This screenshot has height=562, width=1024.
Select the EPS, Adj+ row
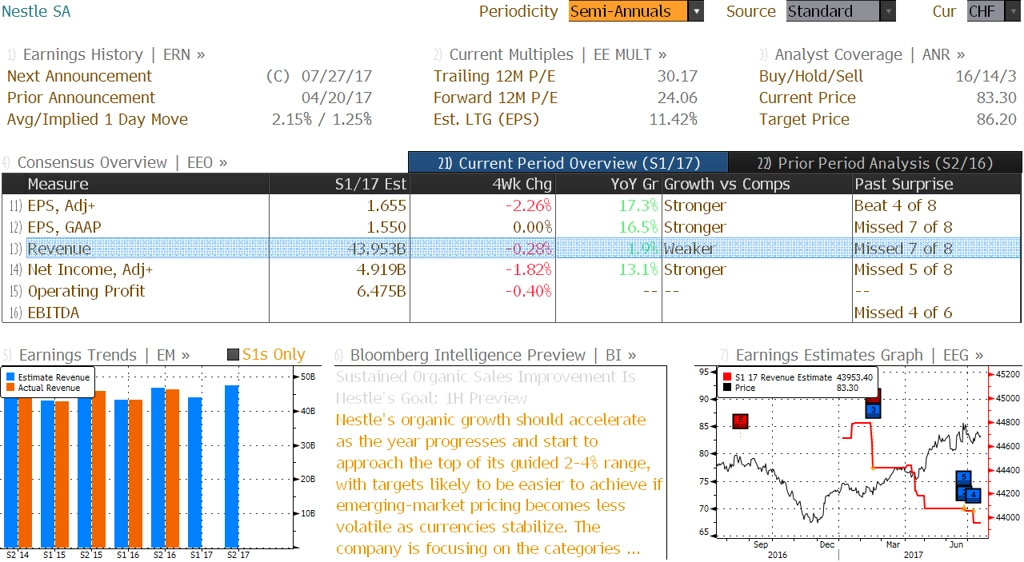pyautogui.click(x=511, y=206)
